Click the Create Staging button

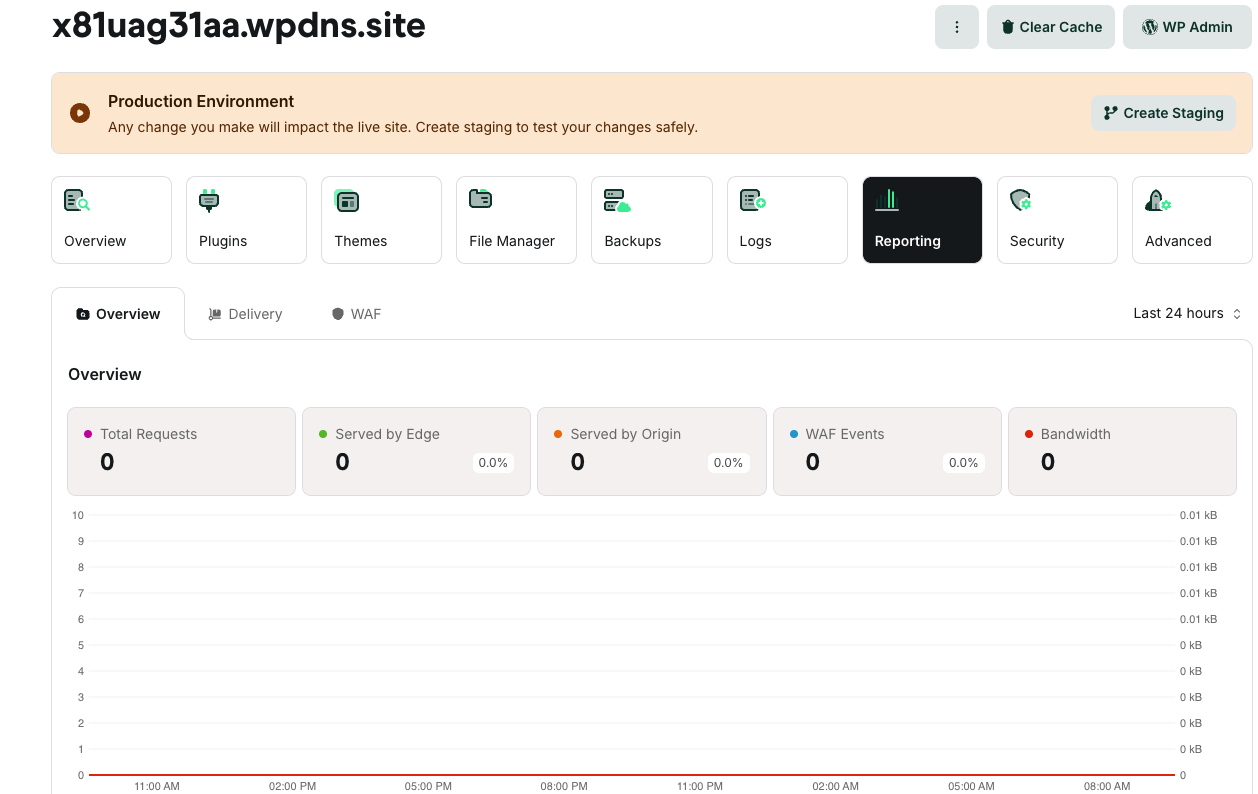(1163, 113)
